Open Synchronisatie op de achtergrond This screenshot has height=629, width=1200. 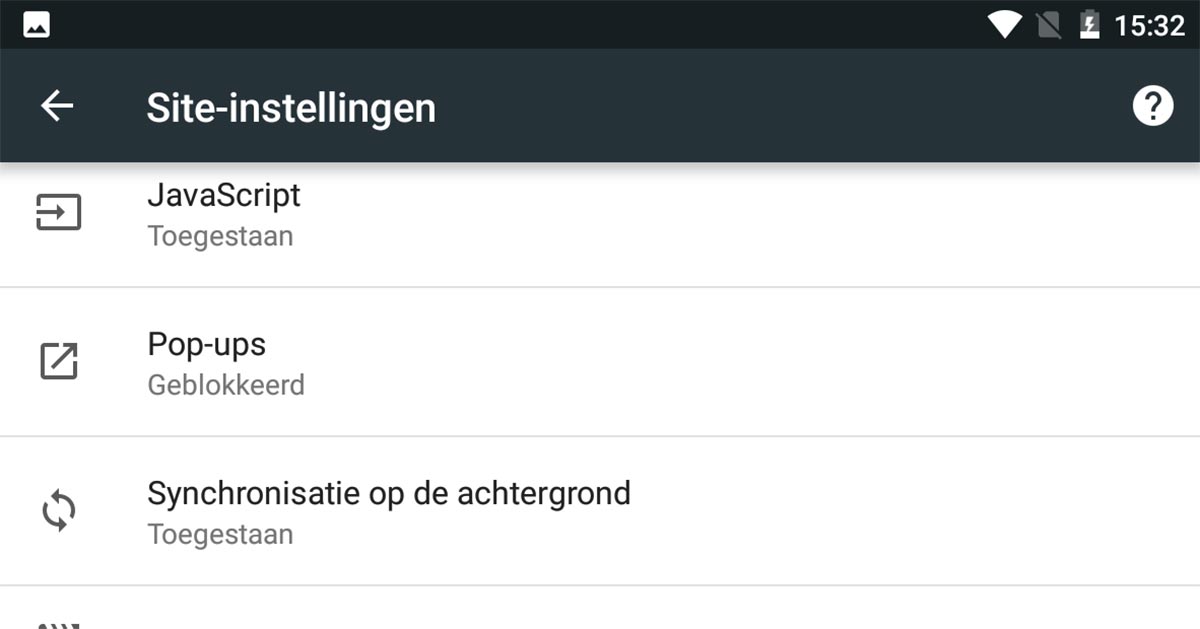[x=389, y=493]
